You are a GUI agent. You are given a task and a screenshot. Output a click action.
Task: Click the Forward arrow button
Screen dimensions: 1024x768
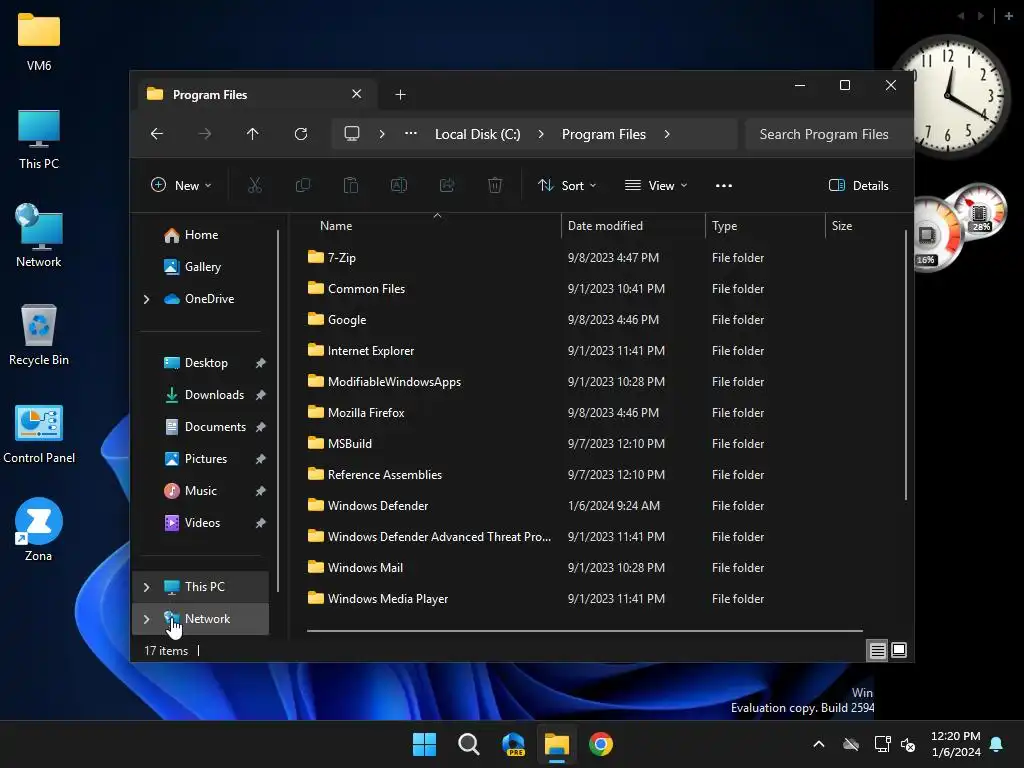click(x=205, y=134)
